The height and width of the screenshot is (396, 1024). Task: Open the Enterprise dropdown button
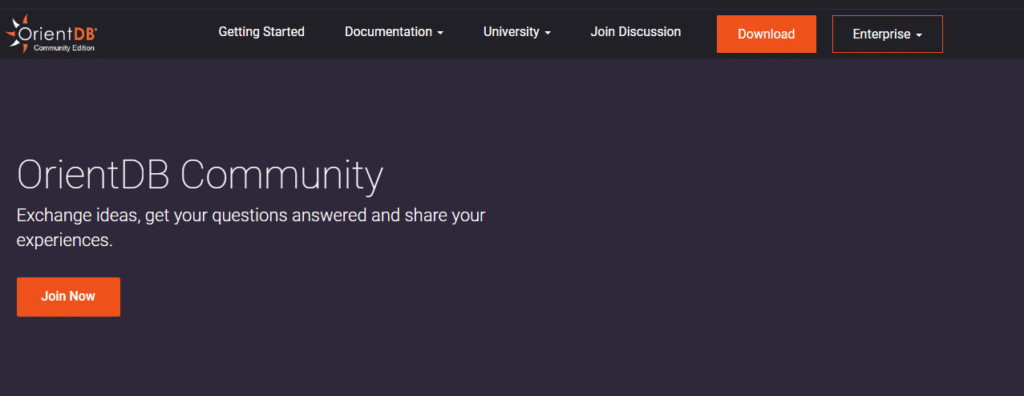(887, 34)
